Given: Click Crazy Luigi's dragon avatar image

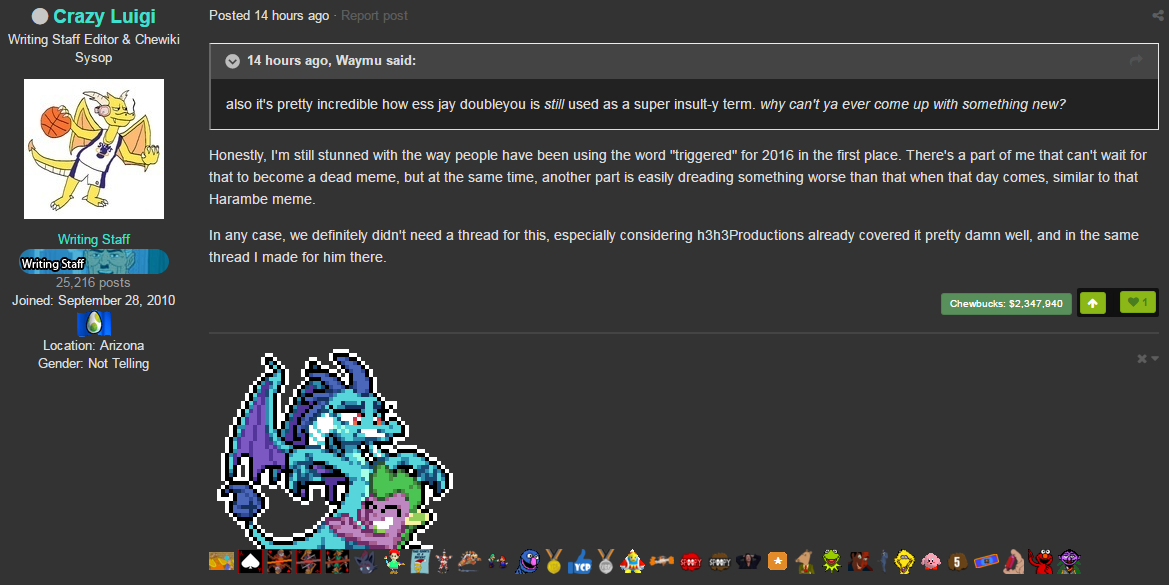Looking at the screenshot, I should point(94,149).
